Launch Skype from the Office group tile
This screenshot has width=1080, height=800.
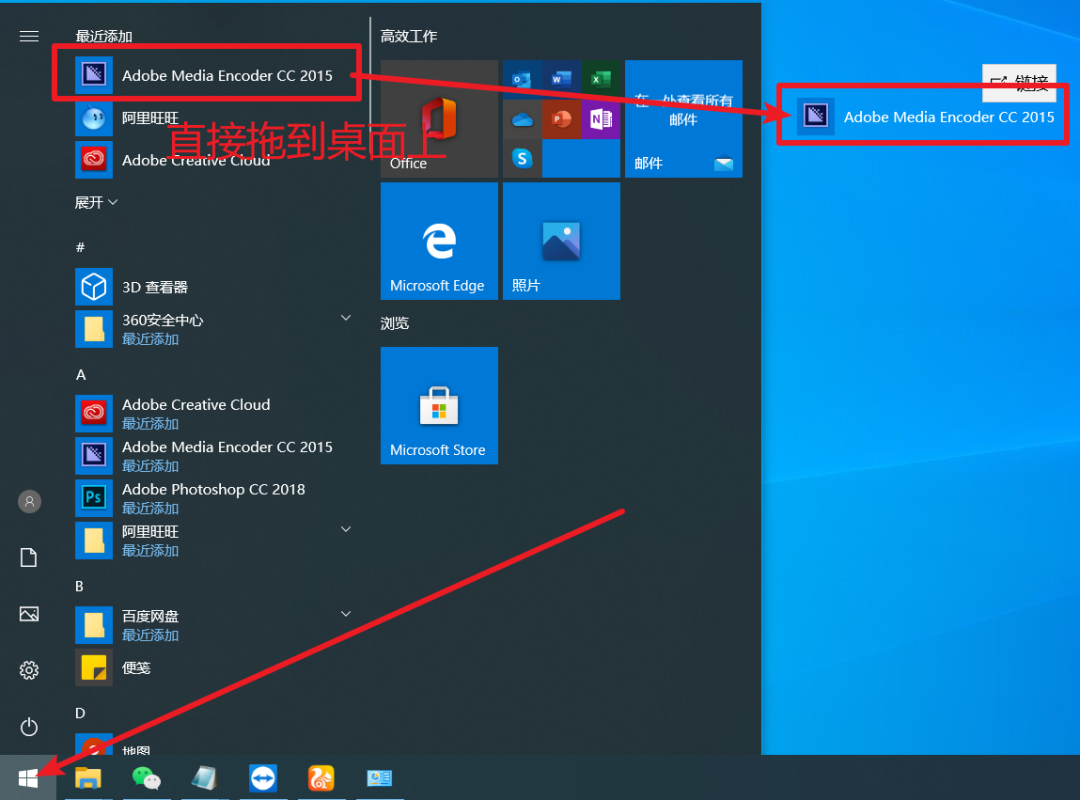pos(522,158)
